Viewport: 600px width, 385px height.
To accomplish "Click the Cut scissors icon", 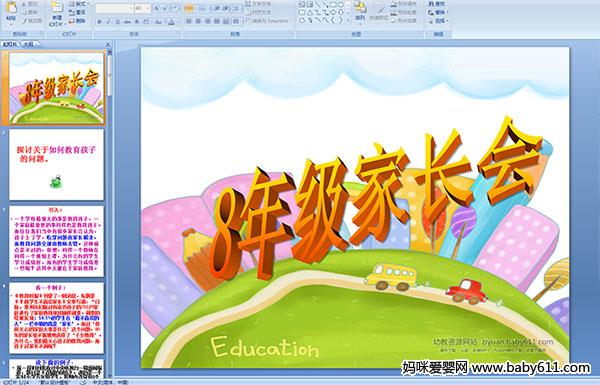I will (x=24, y=4).
